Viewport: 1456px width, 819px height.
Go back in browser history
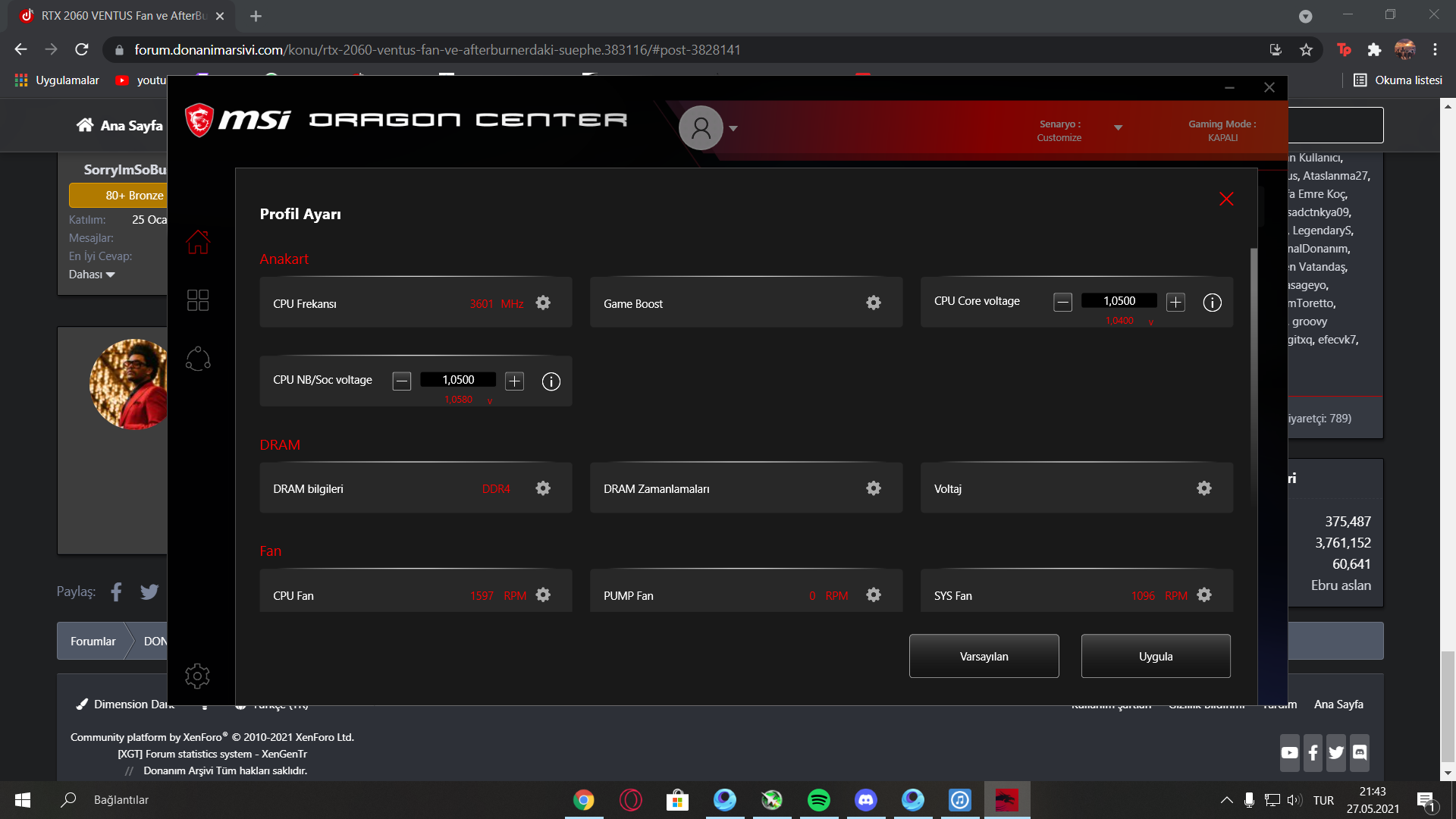pos(20,49)
